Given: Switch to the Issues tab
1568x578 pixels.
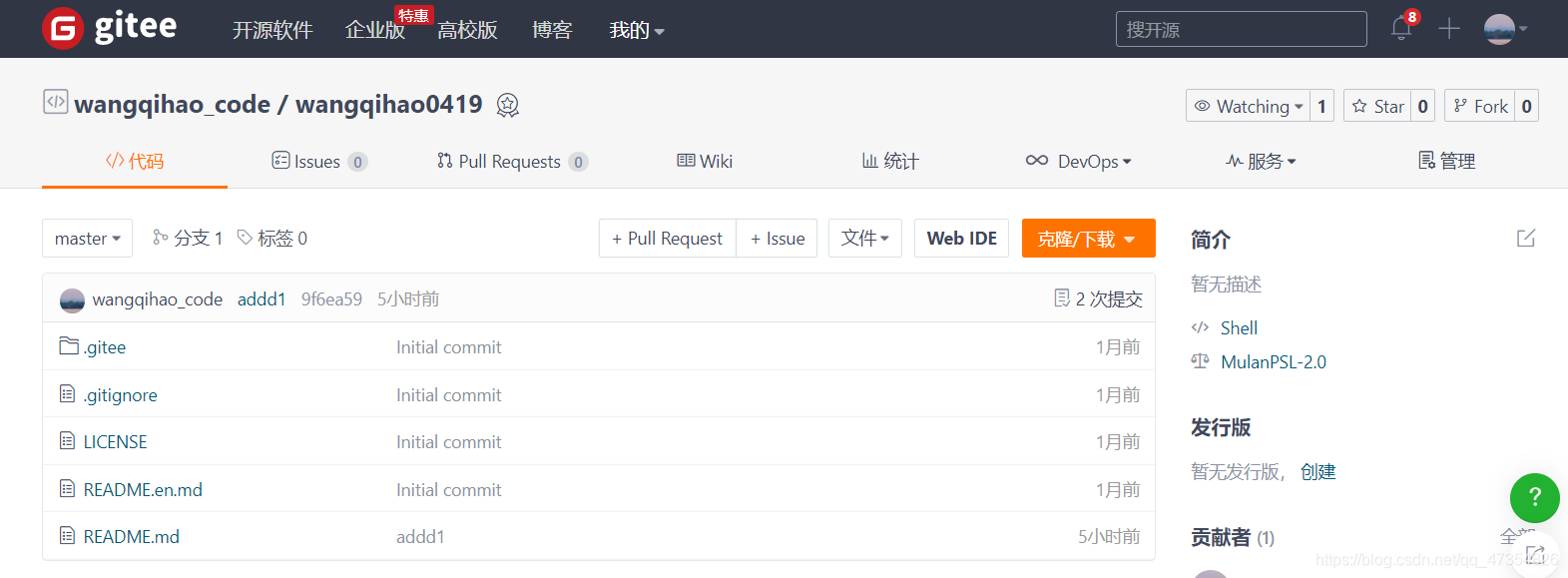Looking at the screenshot, I should point(319,161).
